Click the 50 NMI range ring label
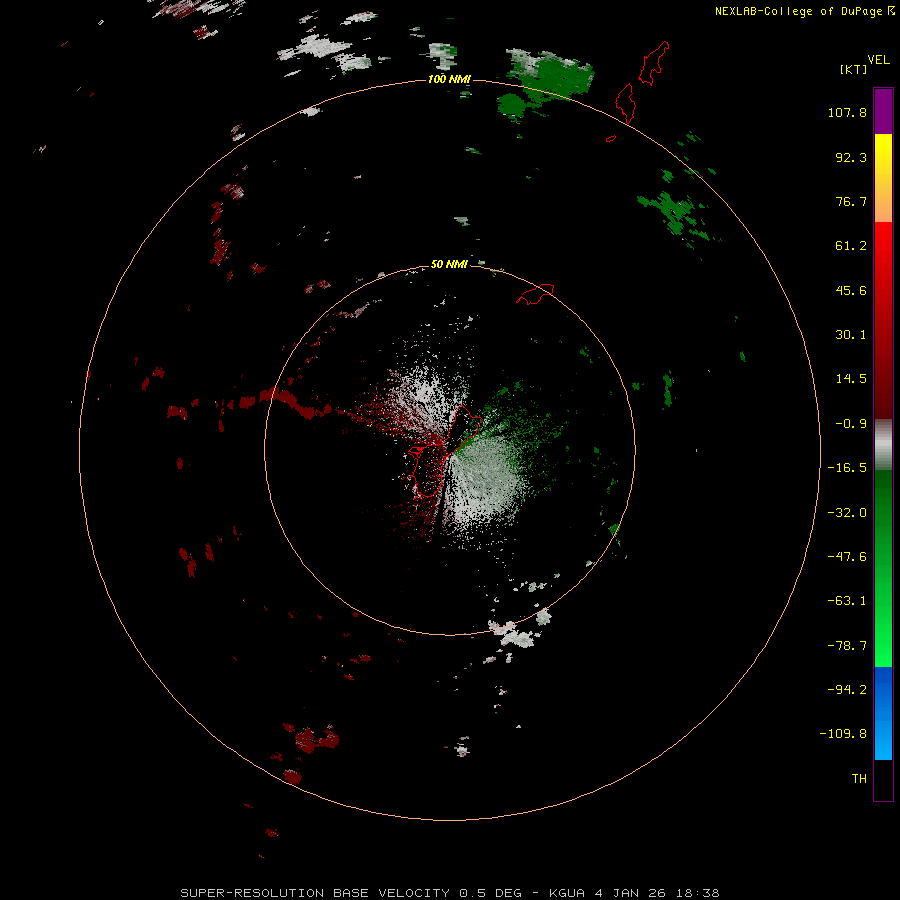Image resolution: width=900 pixels, height=900 pixels. pyautogui.click(x=449, y=264)
